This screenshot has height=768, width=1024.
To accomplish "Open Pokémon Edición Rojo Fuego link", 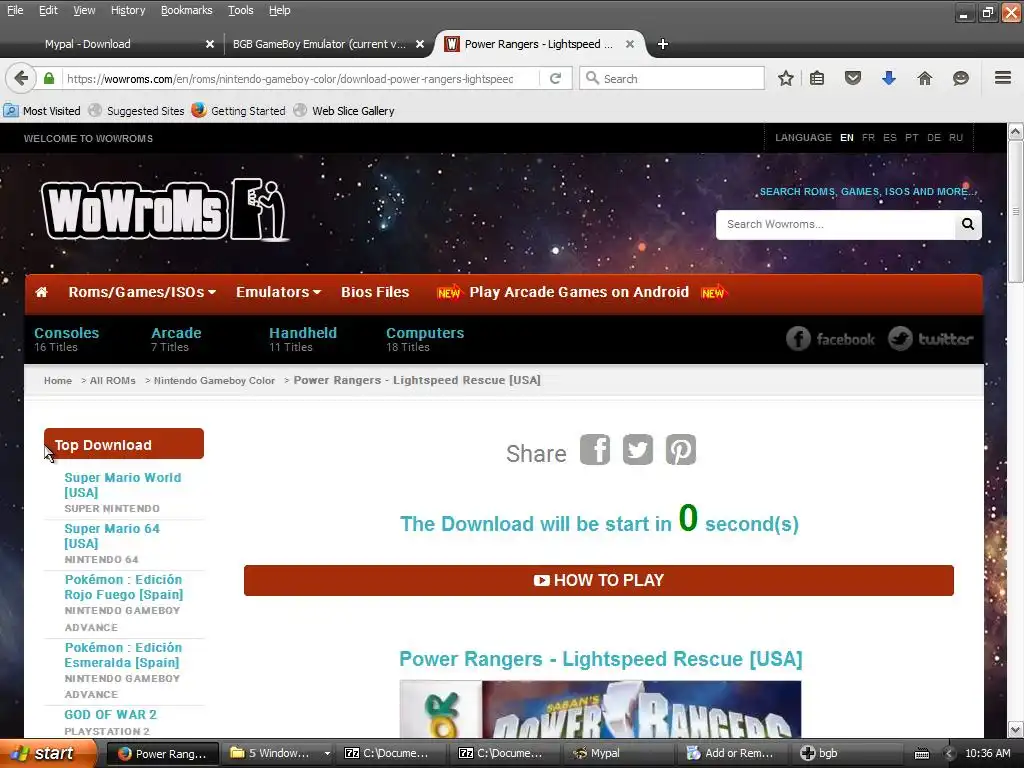I will [123, 587].
